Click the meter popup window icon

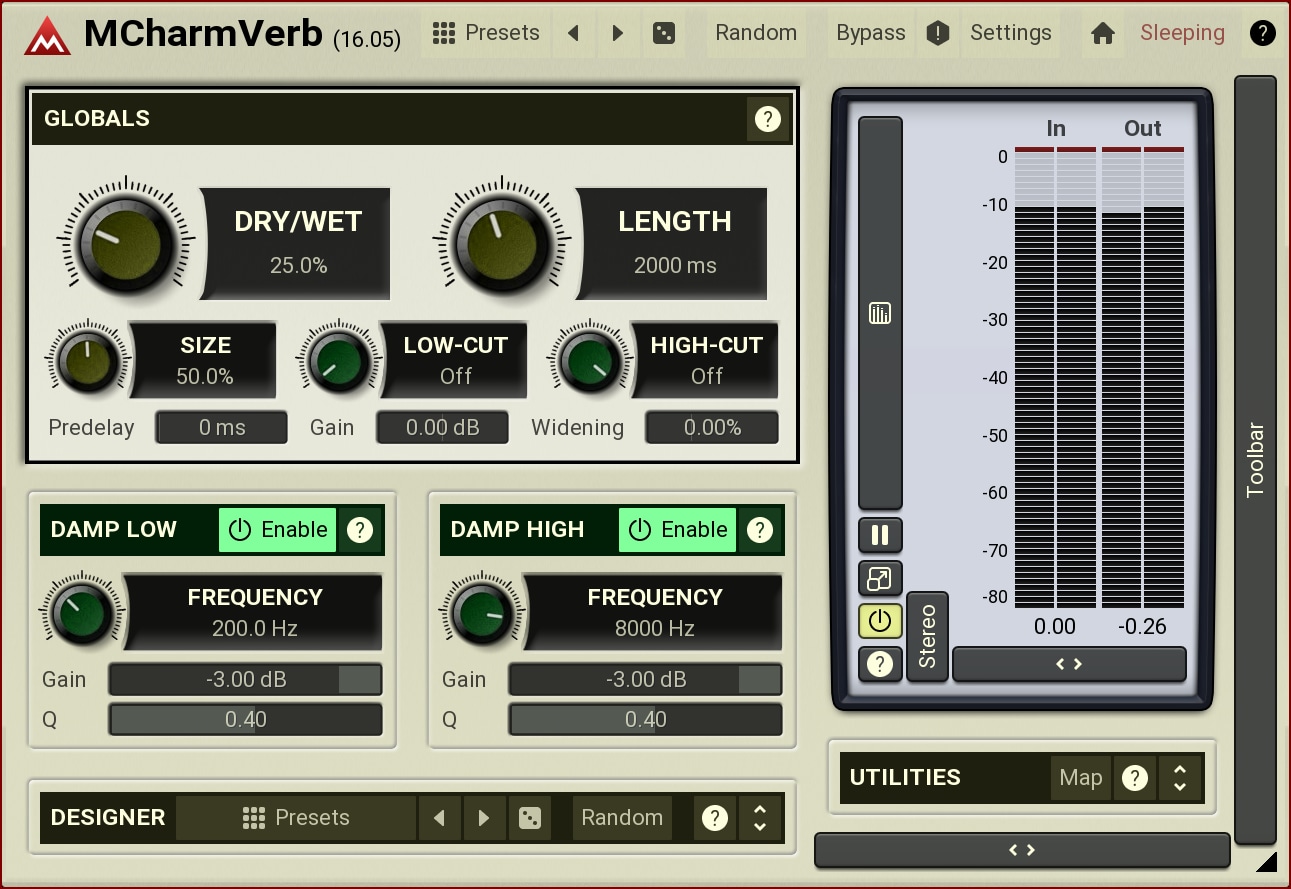(x=880, y=578)
